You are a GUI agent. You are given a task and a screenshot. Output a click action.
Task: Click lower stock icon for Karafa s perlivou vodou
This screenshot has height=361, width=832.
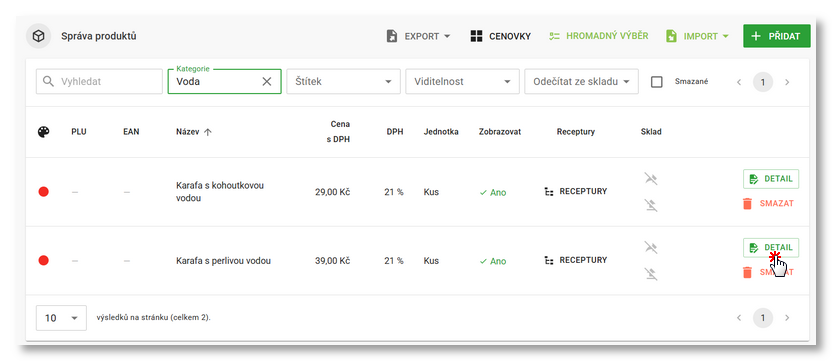tap(651, 273)
